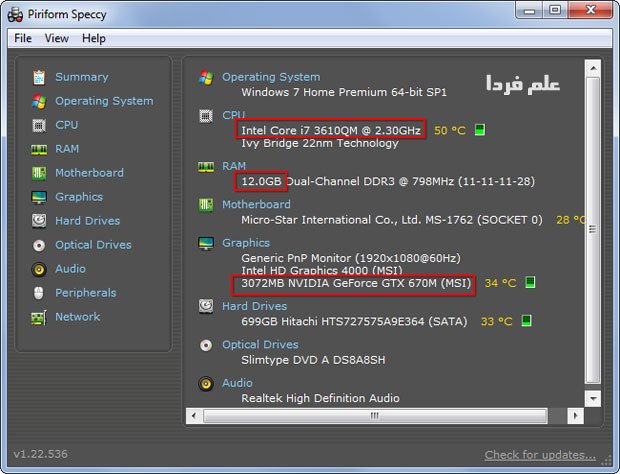Open the CPU section in sidebar
This screenshot has width=620, height=474.
66,125
